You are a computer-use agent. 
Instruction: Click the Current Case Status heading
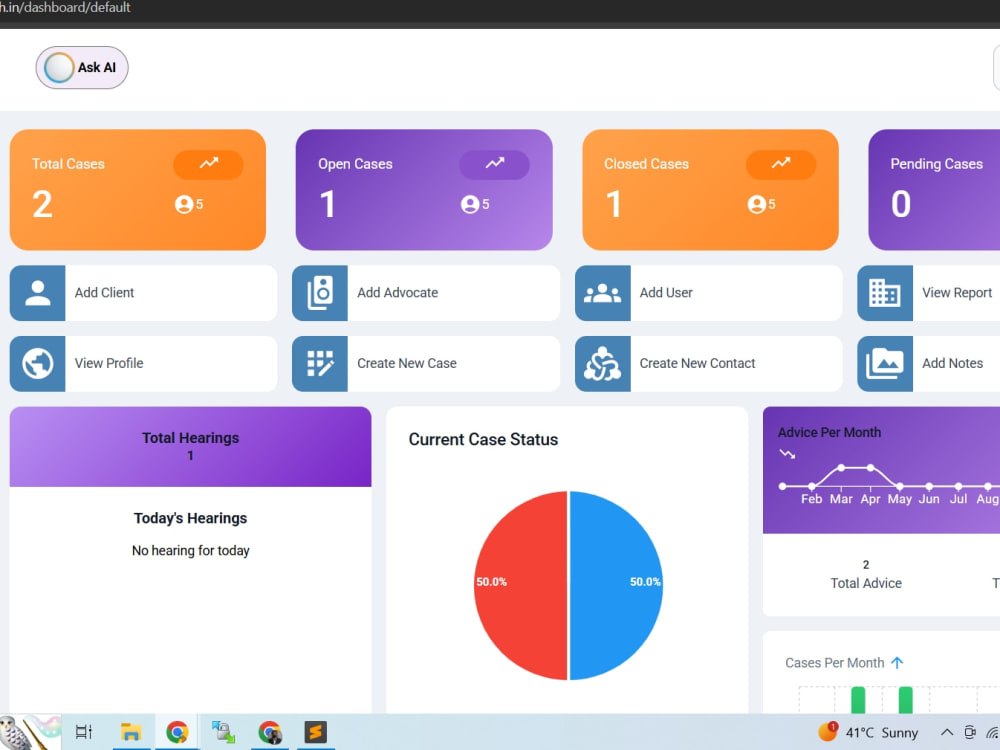pos(483,439)
